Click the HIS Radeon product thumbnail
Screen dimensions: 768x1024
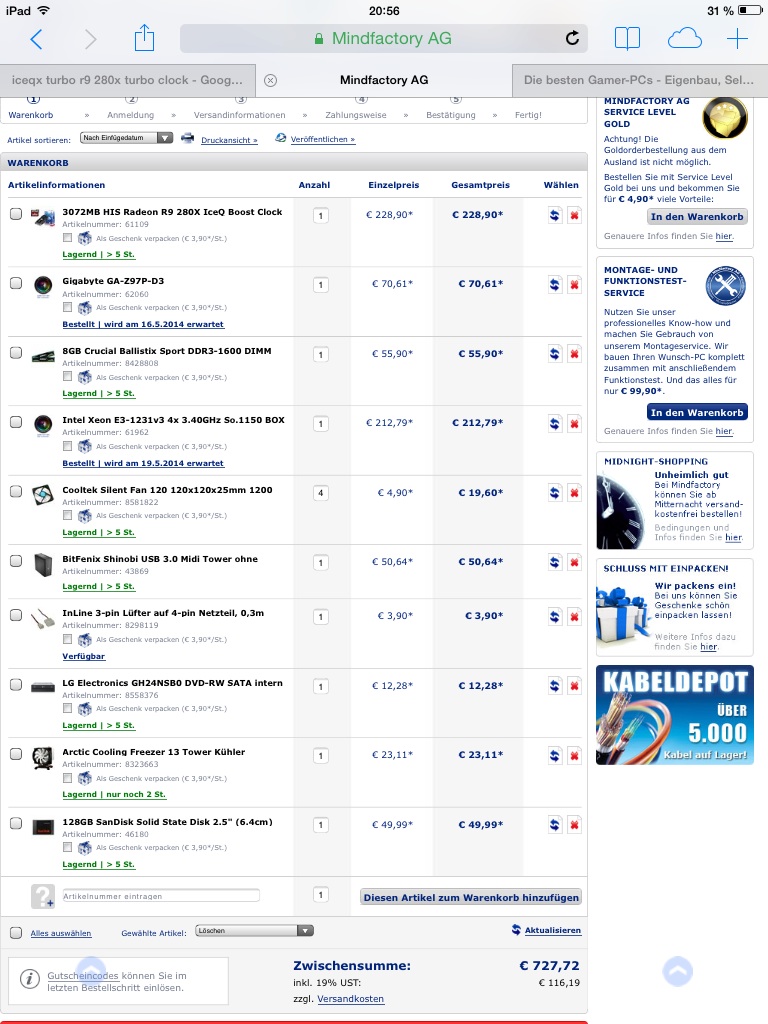(x=43, y=216)
